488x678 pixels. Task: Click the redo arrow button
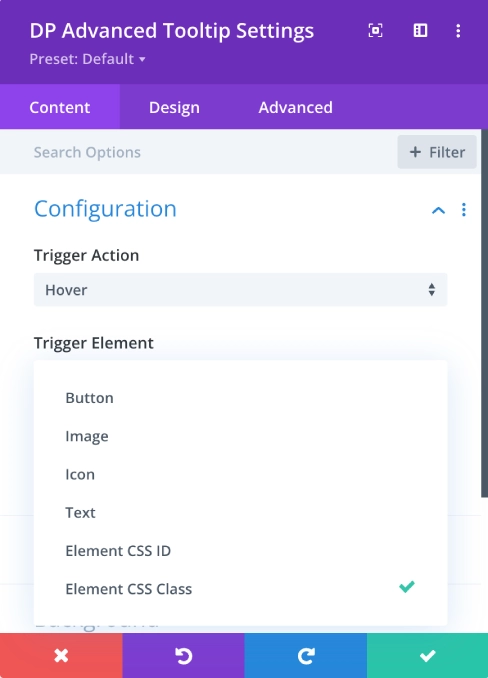click(306, 656)
